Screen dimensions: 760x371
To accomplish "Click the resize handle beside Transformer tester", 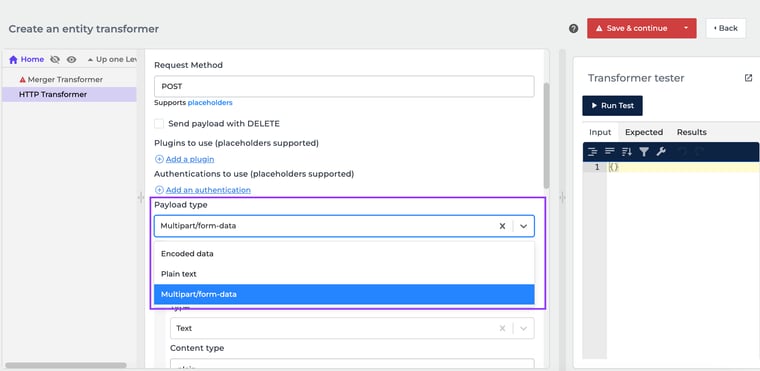I will click(562, 197).
